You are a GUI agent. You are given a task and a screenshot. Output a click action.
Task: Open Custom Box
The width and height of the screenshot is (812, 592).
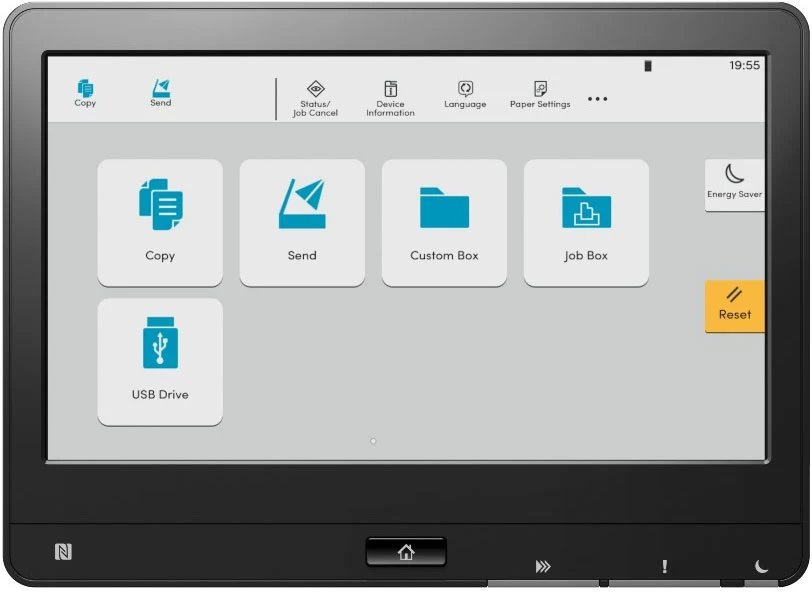point(444,220)
